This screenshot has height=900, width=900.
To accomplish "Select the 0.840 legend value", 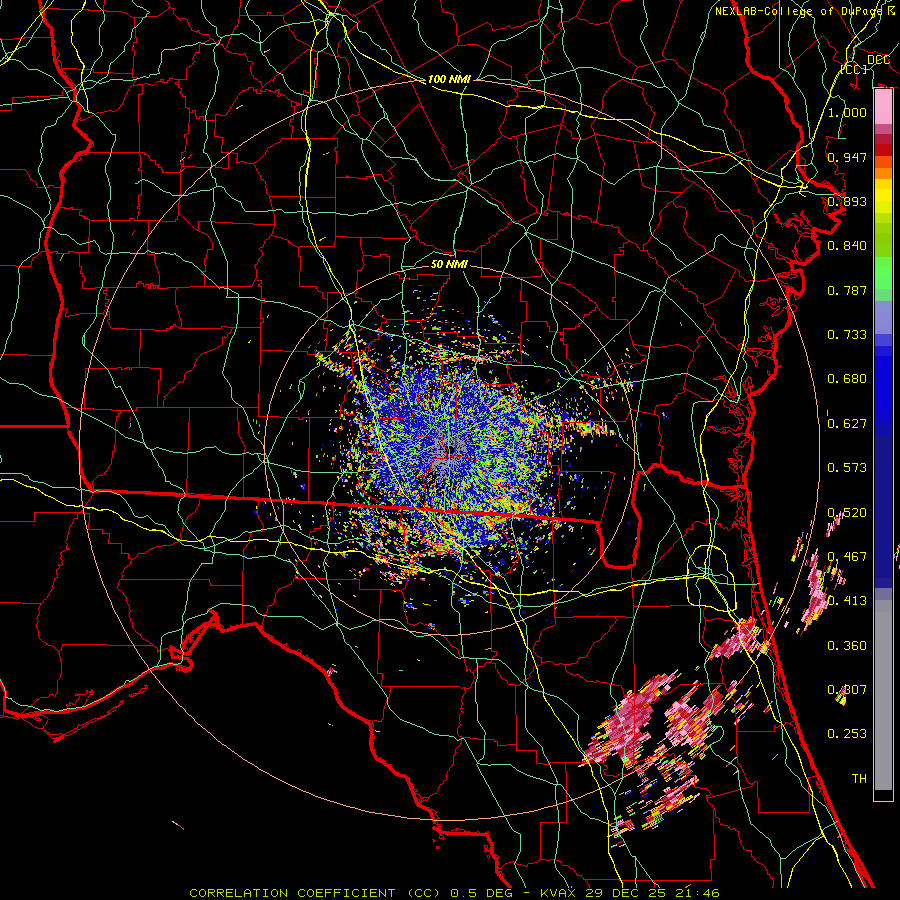I will [x=847, y=246].
